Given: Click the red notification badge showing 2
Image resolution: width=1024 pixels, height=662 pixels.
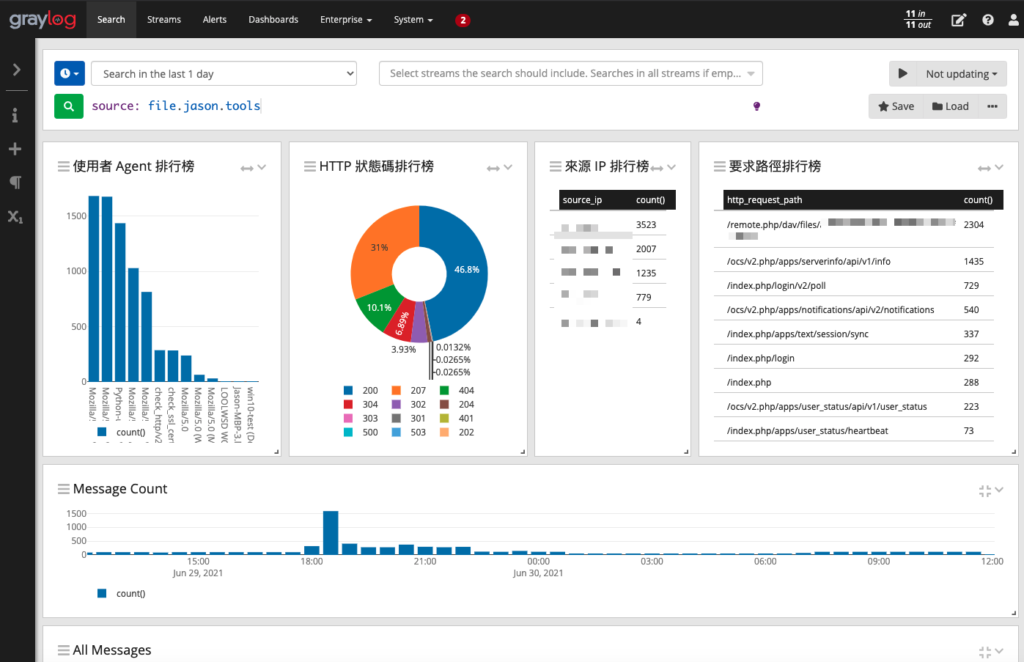Looking at the screenshot, I should point(462,20).
